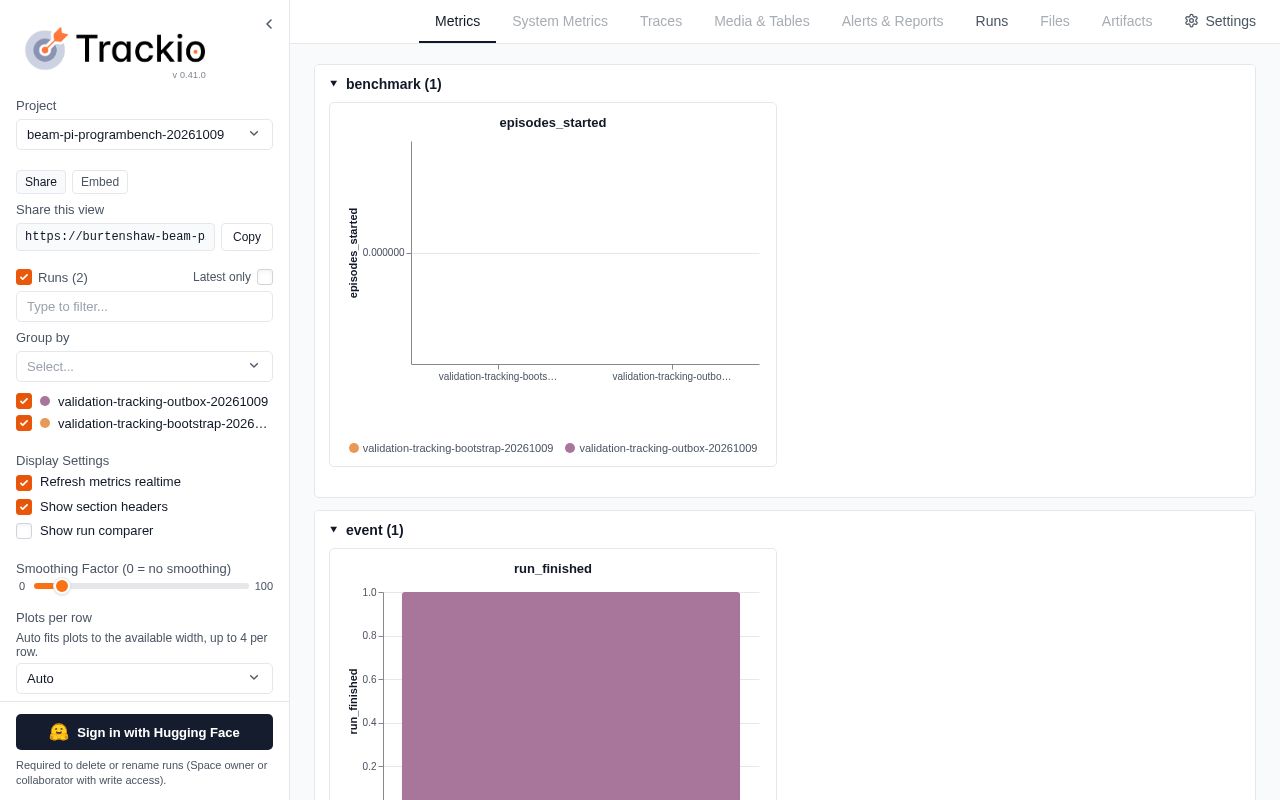This screenshot has width=1280, height=800.
Task: Switch to the Runs tab
Action: click(x=992, y=21)
